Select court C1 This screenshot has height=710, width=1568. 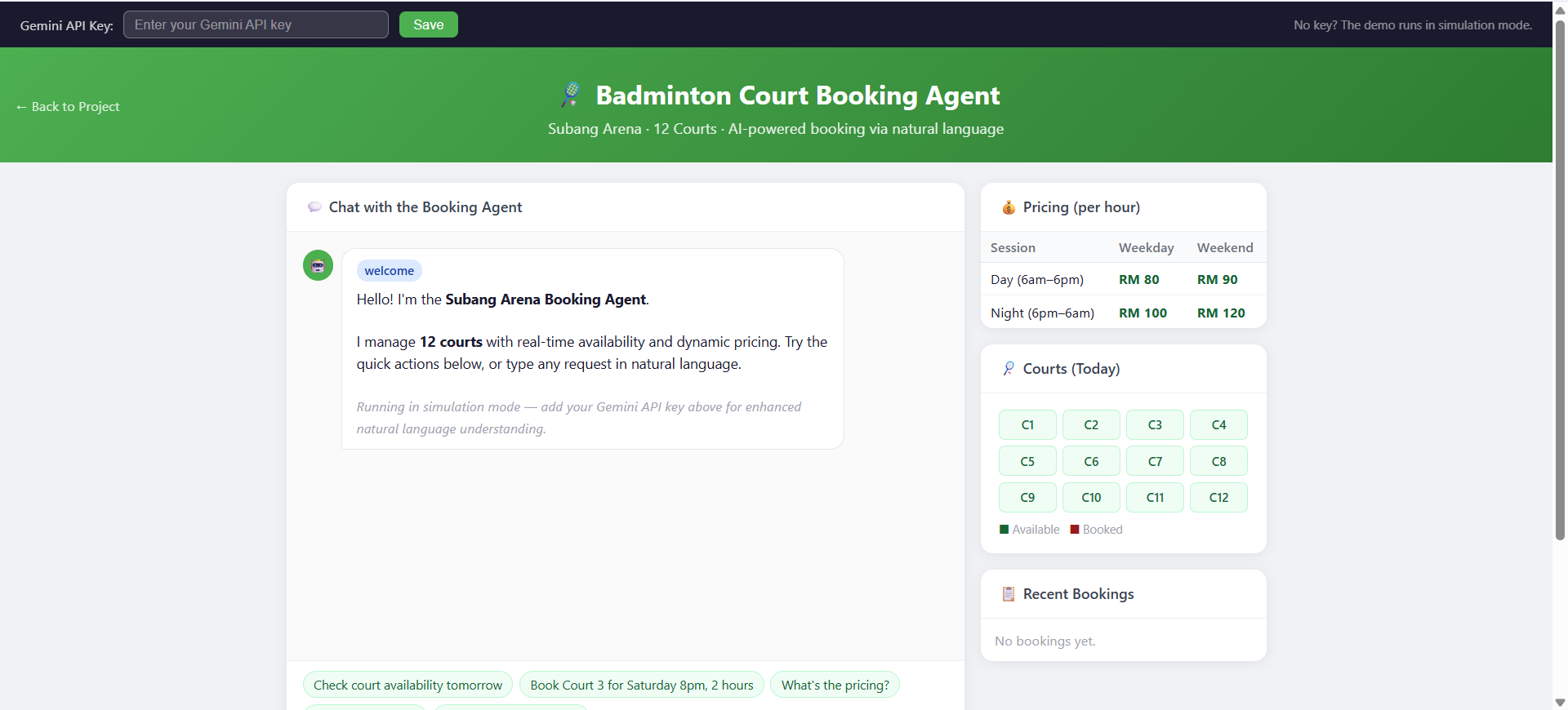(x=1027, y=424)
